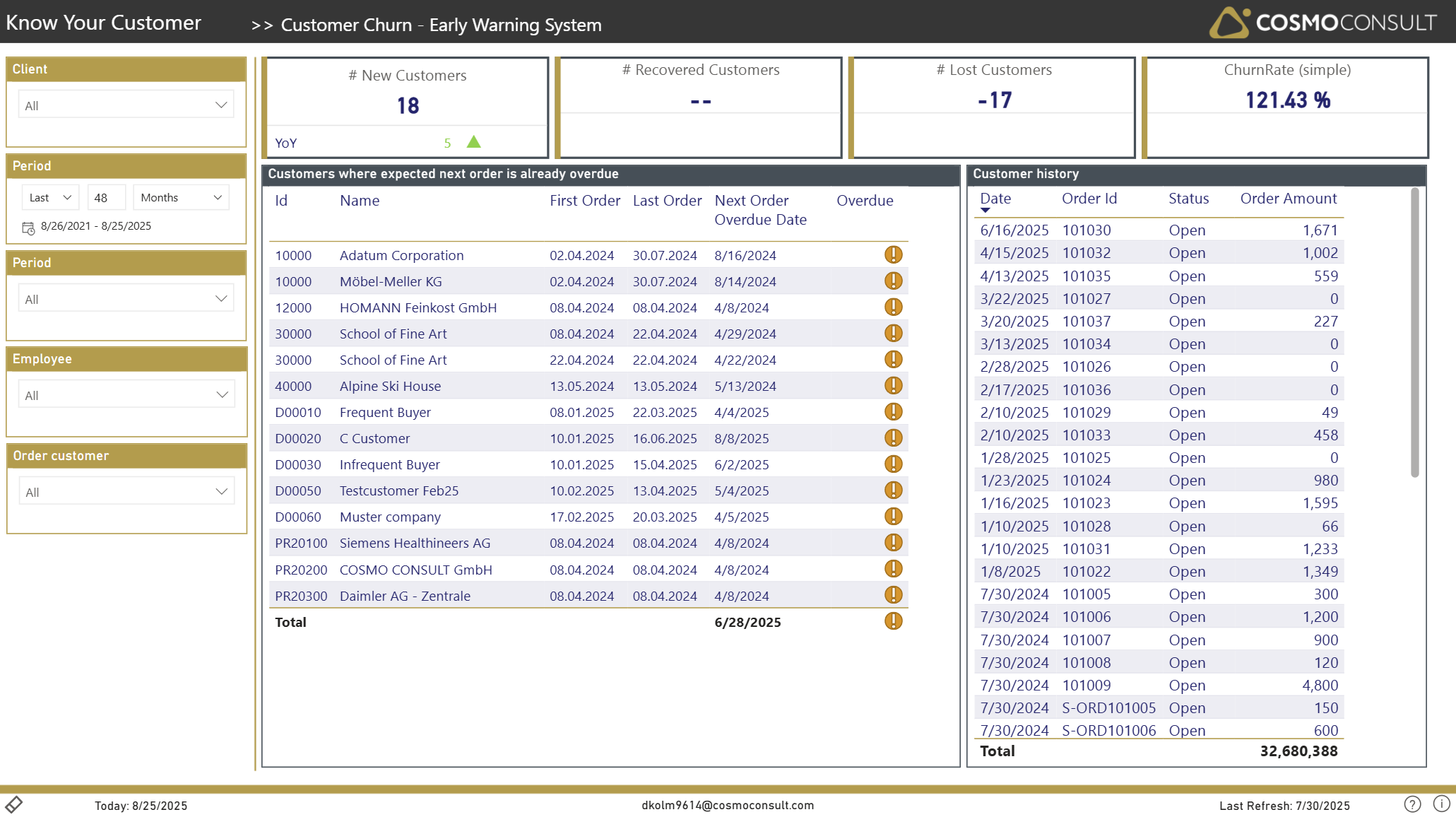This screenshot has width=1456, height=817.
Task: Click the COSMO CONSULT logo
Action: click(1322, 23)
